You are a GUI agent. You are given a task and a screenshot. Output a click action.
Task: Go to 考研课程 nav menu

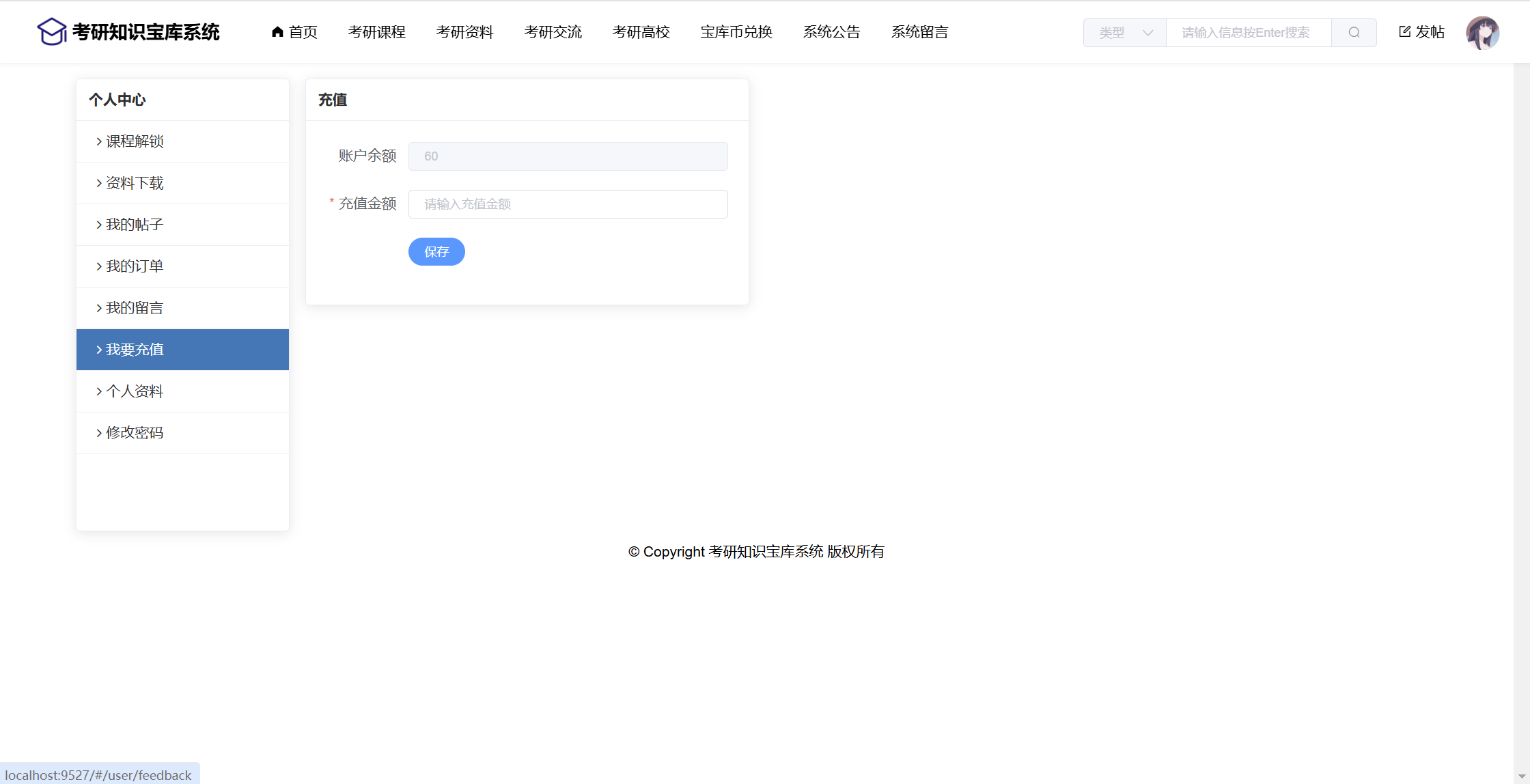(376, 32)
